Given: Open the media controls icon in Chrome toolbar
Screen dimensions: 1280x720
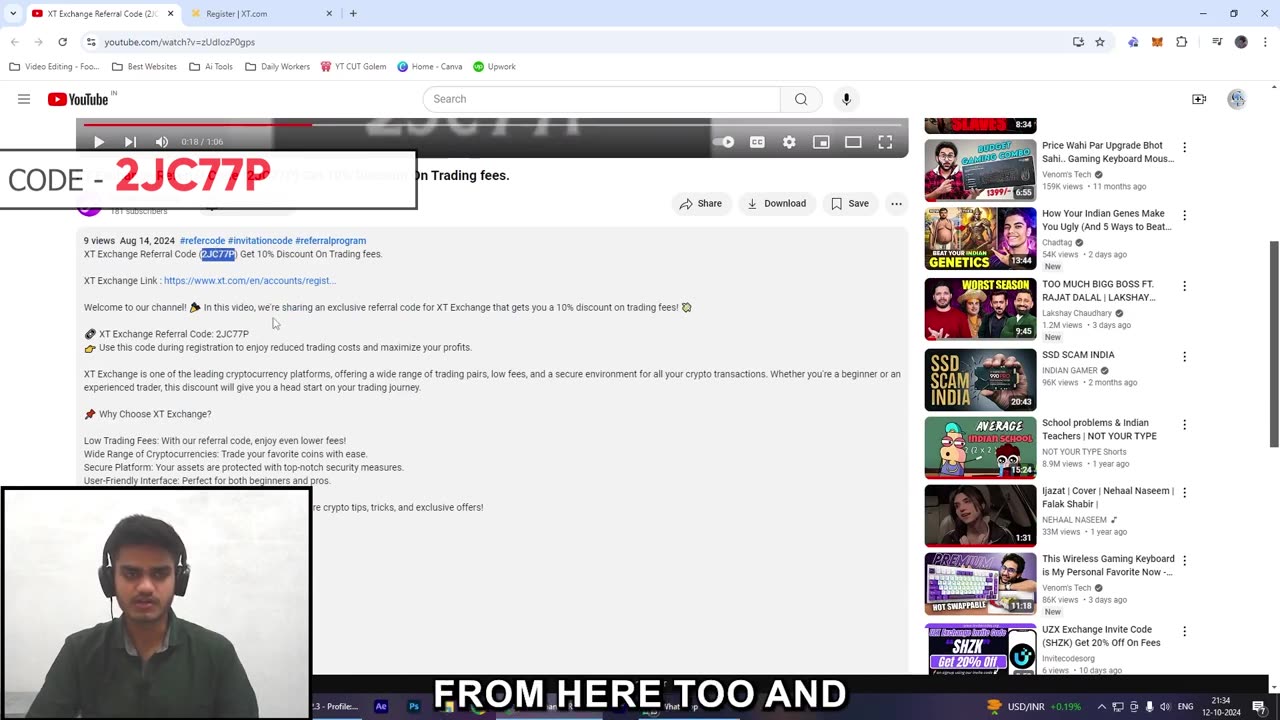Looking at the screenshot, I should (1217, 42).
